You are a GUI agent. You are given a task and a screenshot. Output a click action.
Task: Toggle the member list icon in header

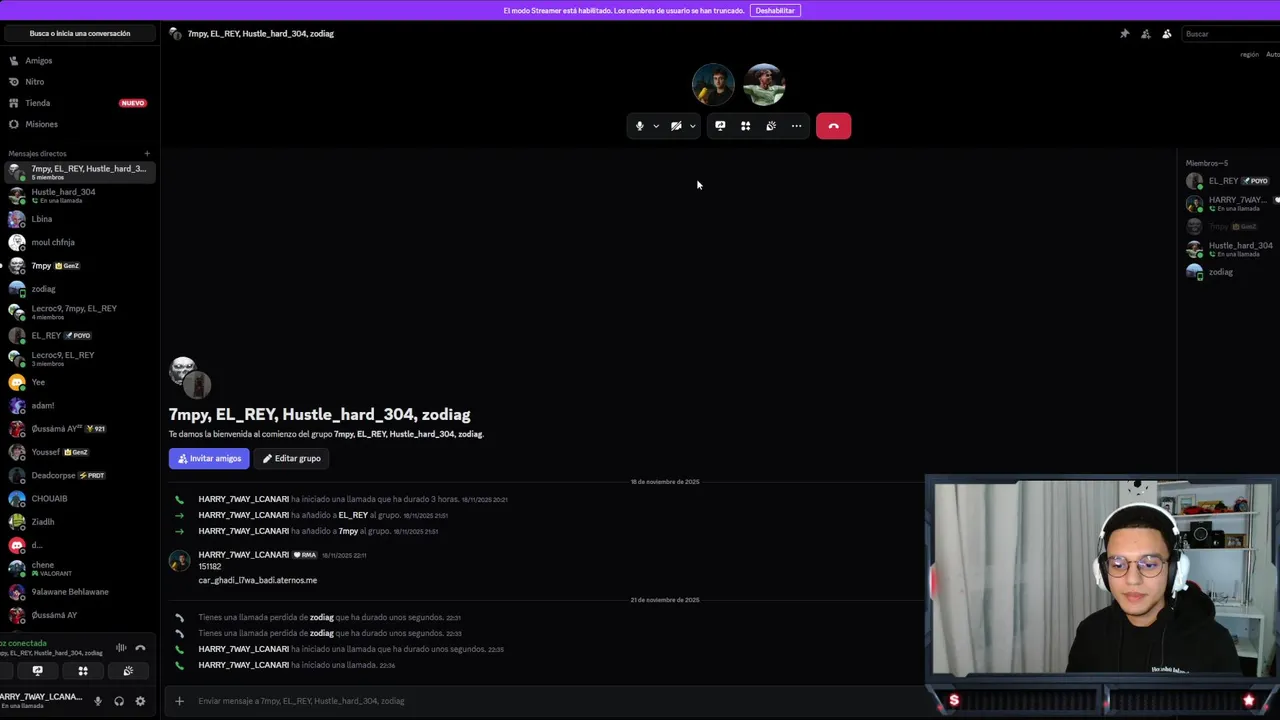[x=1167, y=34]
